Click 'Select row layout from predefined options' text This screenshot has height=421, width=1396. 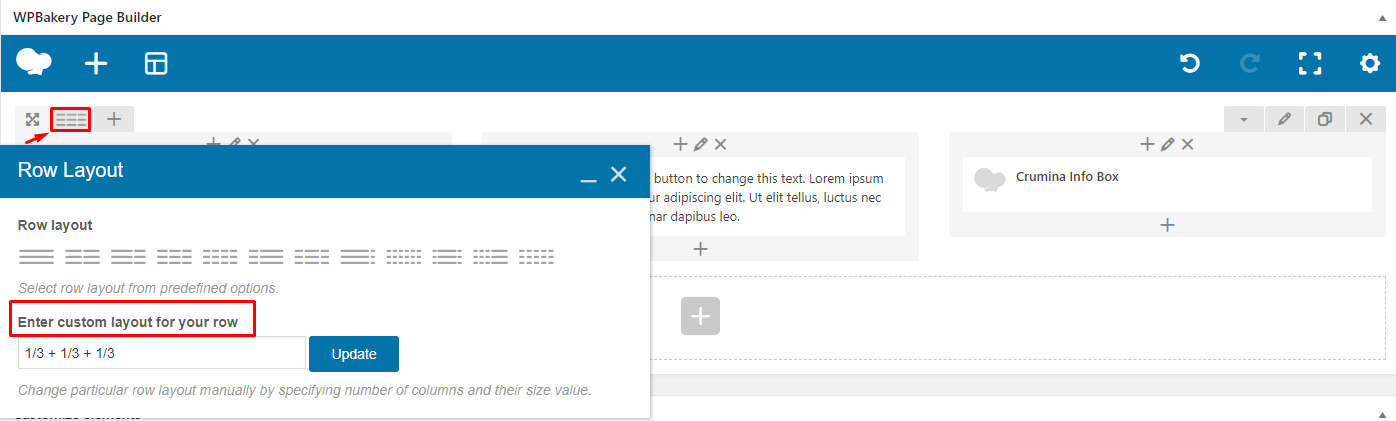pyautogui.click(x=148, y=288)
